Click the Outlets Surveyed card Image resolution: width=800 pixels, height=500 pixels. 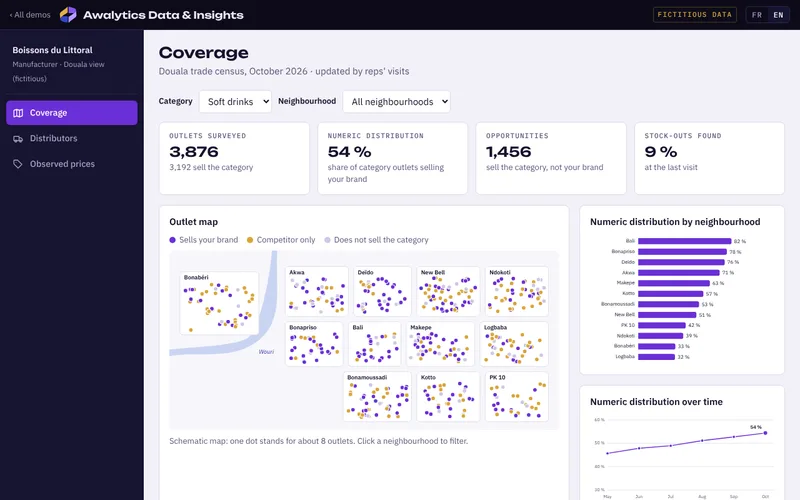tap(234, 158)
